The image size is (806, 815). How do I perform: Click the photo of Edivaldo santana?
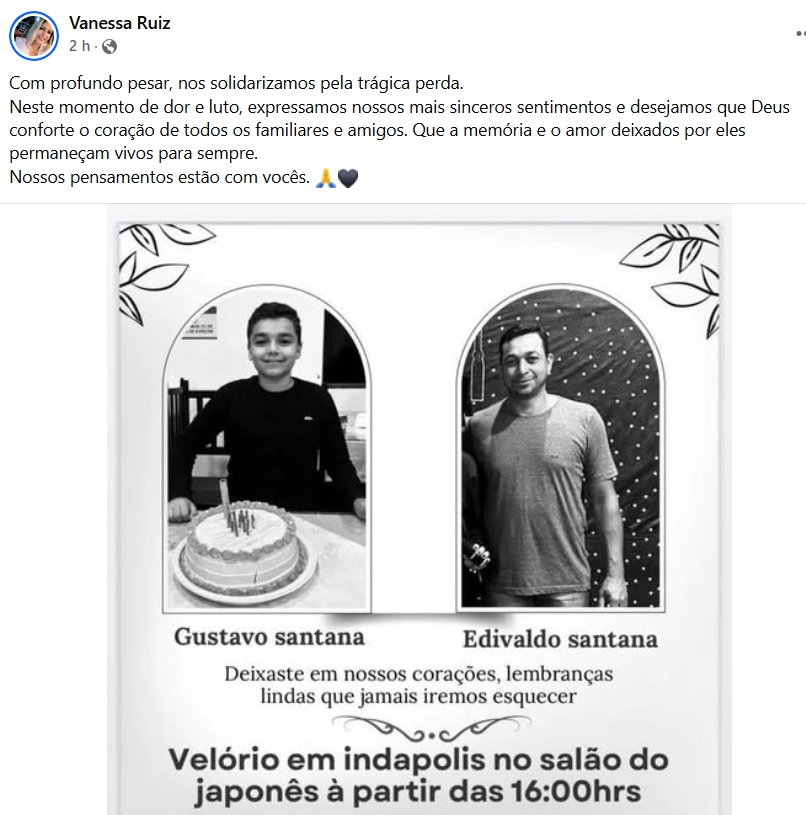point(561,448)
